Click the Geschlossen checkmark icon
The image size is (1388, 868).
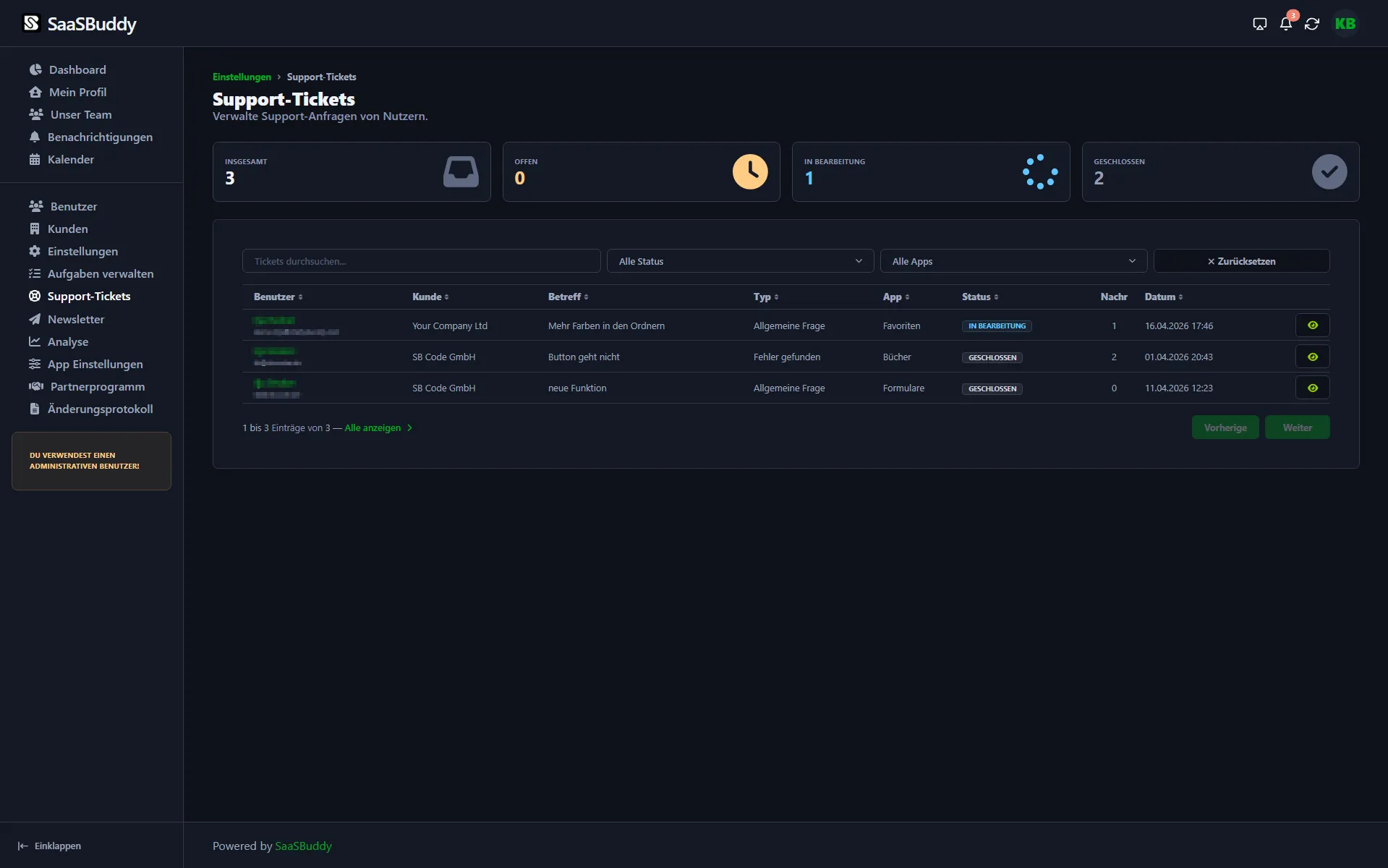tap(1329, 172)
